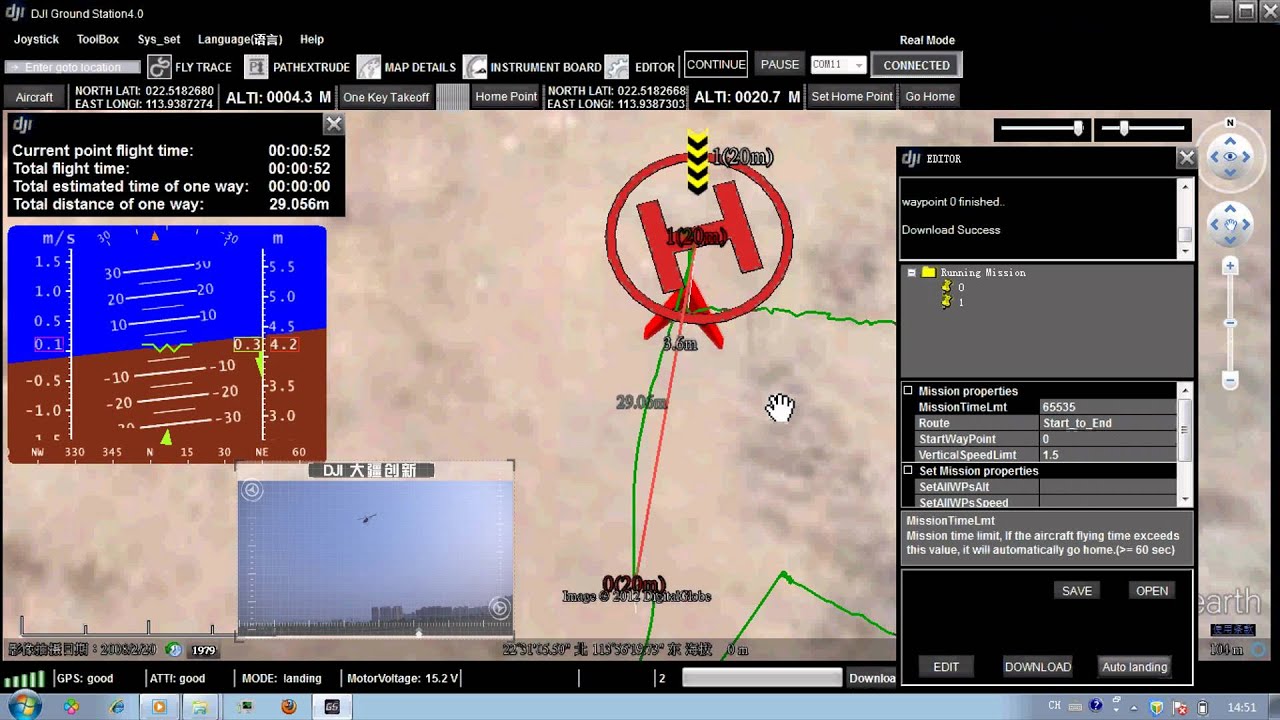
Task: Open the media player taskbar icon
Action: tap(158, 707)
